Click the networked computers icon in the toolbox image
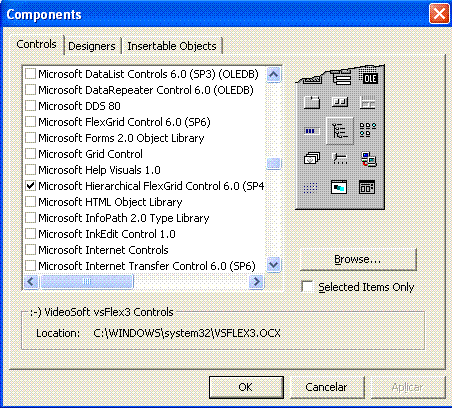 click(368, 159)
